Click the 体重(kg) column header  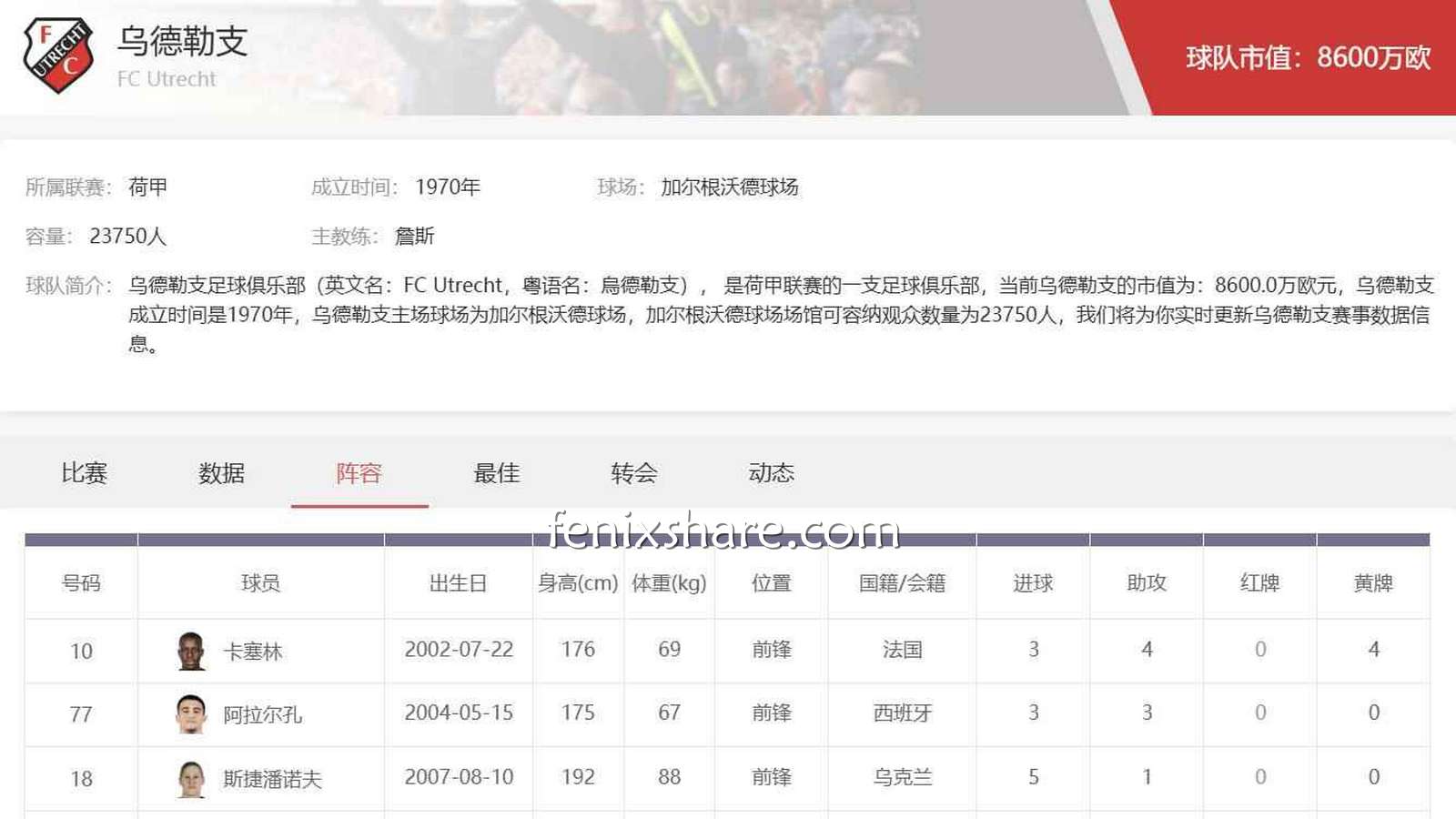(669, 583)
